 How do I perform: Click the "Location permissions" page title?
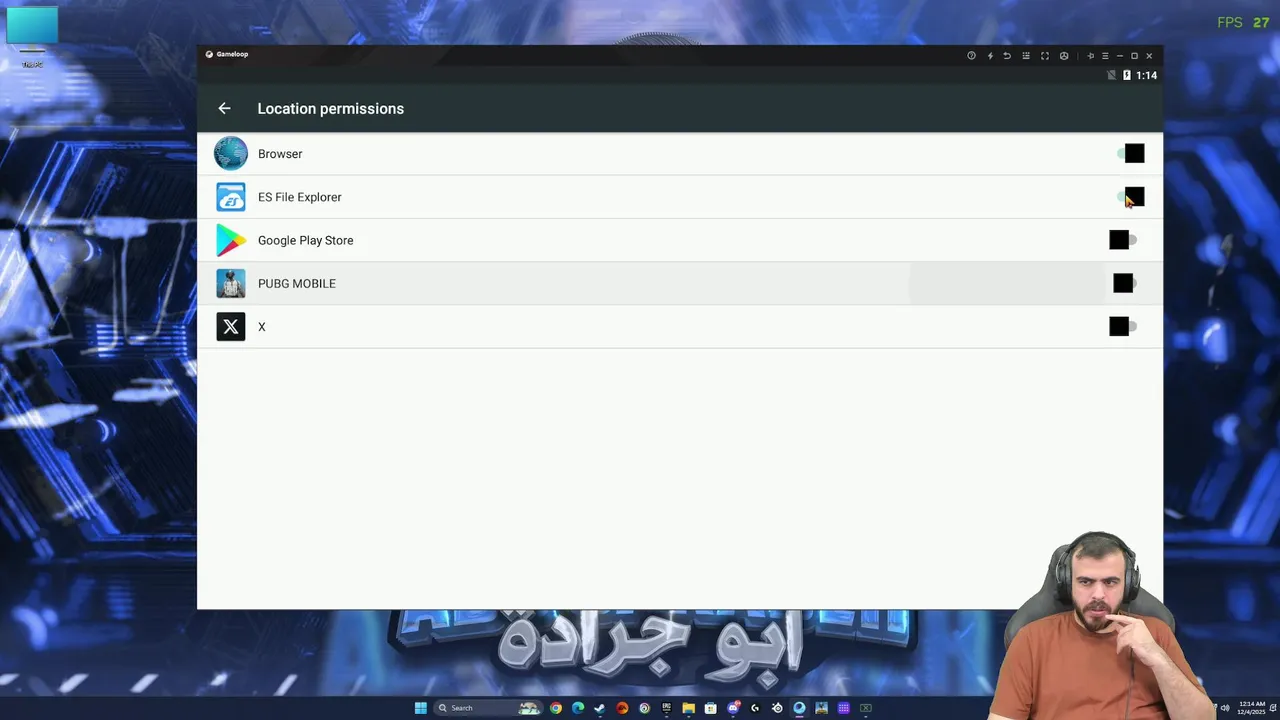pos(331,108)
